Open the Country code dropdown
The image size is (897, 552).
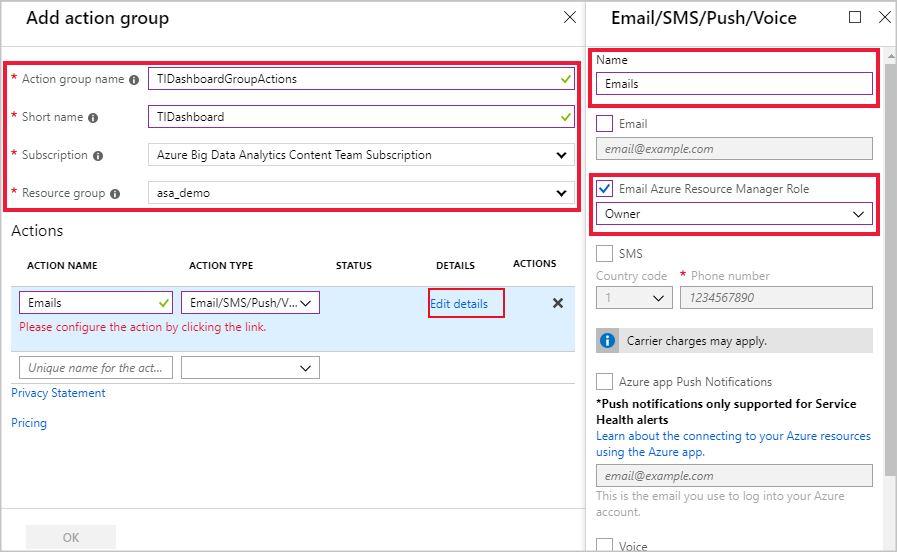click(x=634, y=297)
